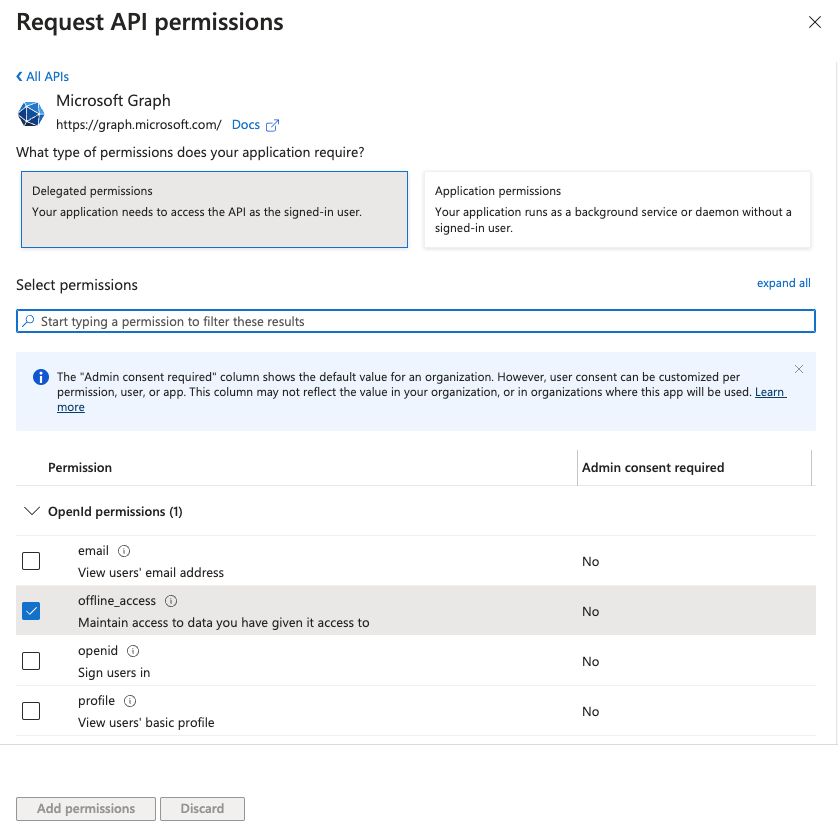Click the back chevron before All APIs
This screenshot has height=838, width=838.
[17, 76]
